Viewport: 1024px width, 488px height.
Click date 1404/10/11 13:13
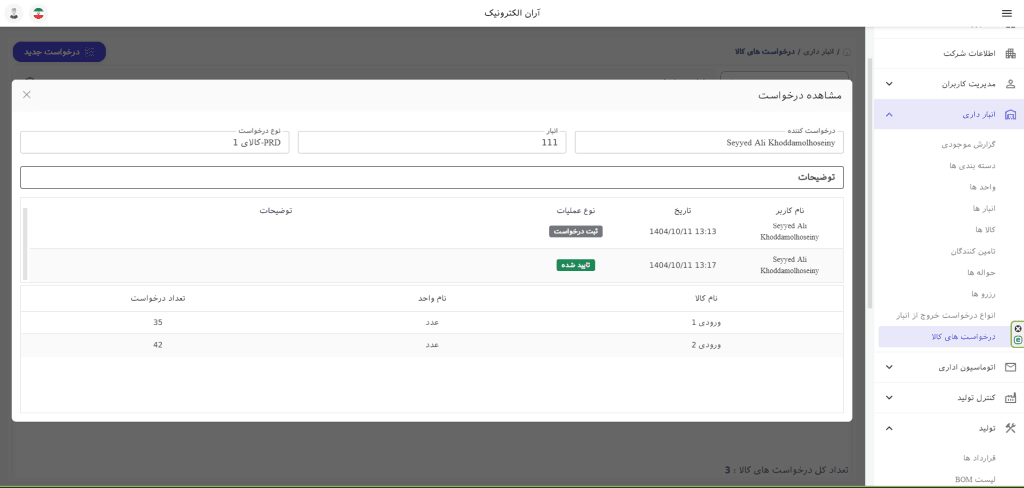683,231
